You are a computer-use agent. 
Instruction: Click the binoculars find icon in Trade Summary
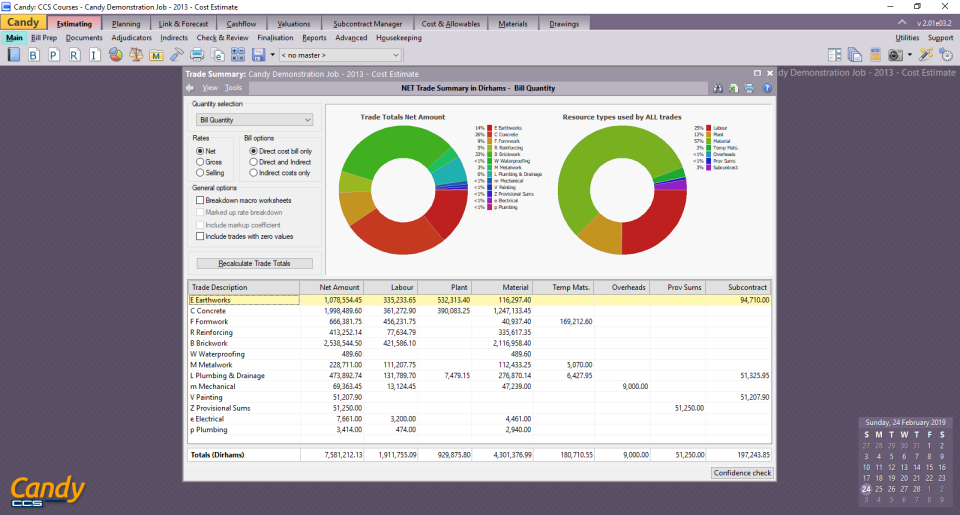pos(718,88)
